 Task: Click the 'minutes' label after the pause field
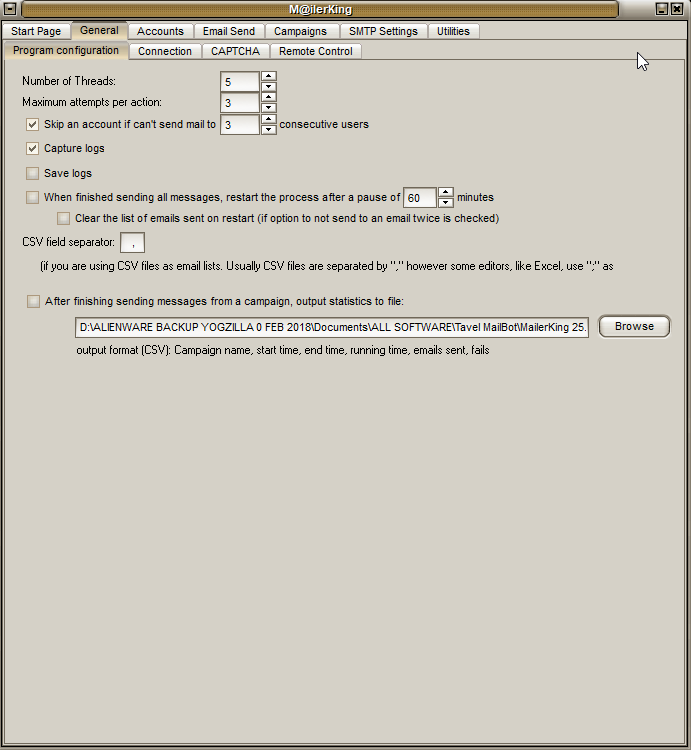pyautogui.click(x=475, y=197)
